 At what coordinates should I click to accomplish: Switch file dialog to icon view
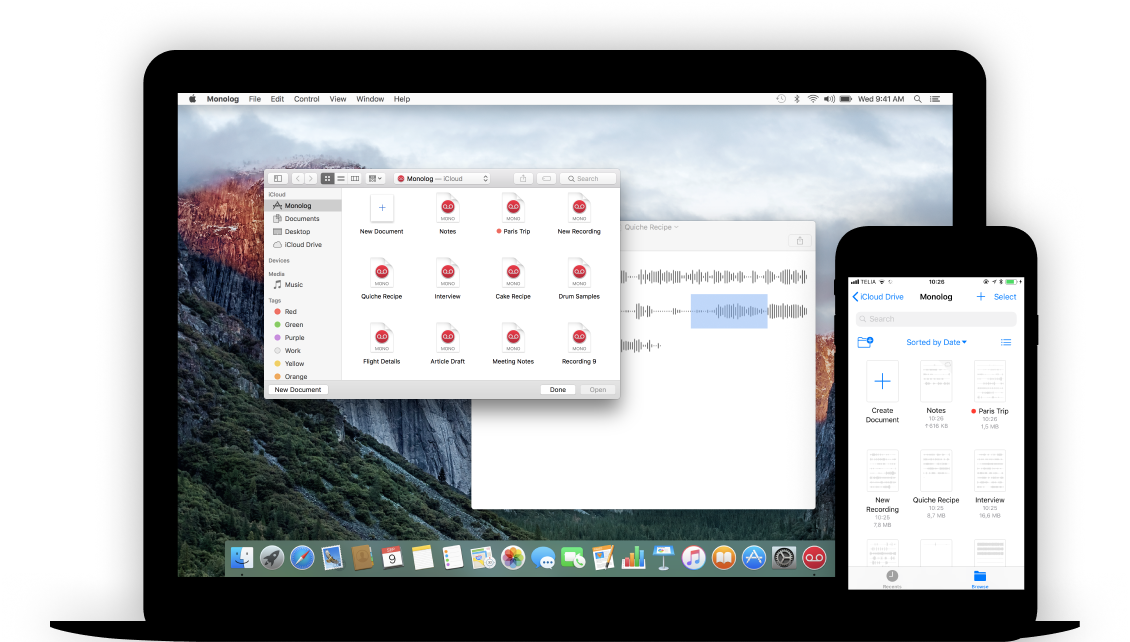click(327, 179)
